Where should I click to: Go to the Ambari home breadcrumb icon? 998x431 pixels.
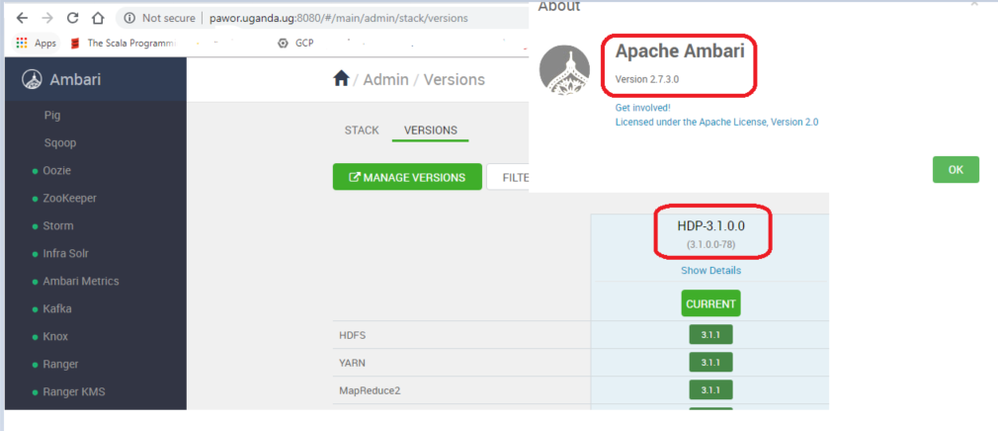(341, 79)
